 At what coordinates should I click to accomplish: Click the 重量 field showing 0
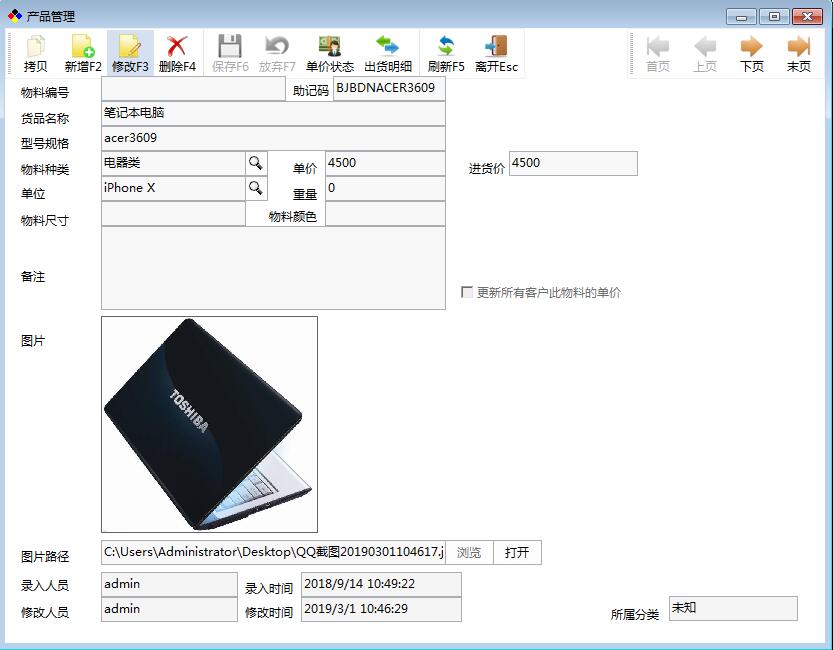385,188
